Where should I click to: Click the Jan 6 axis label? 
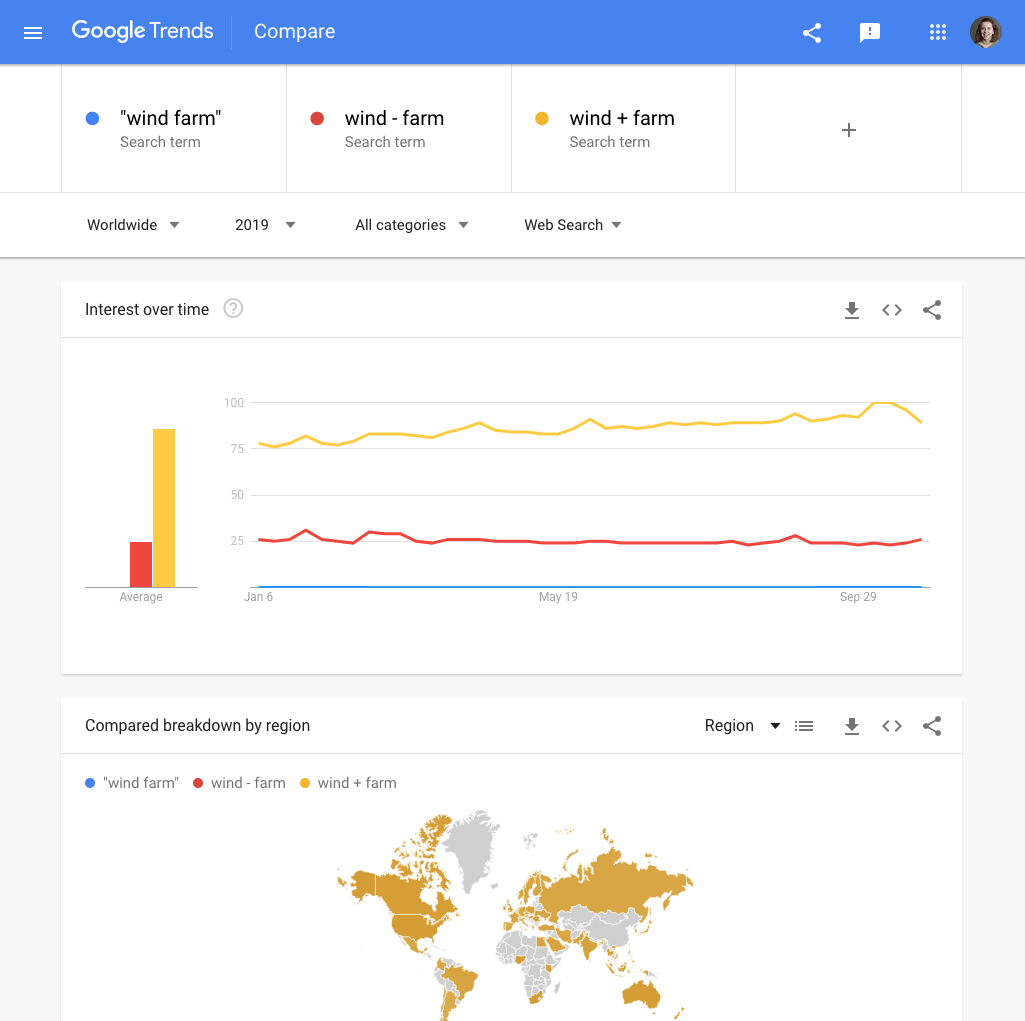[258, 597]
